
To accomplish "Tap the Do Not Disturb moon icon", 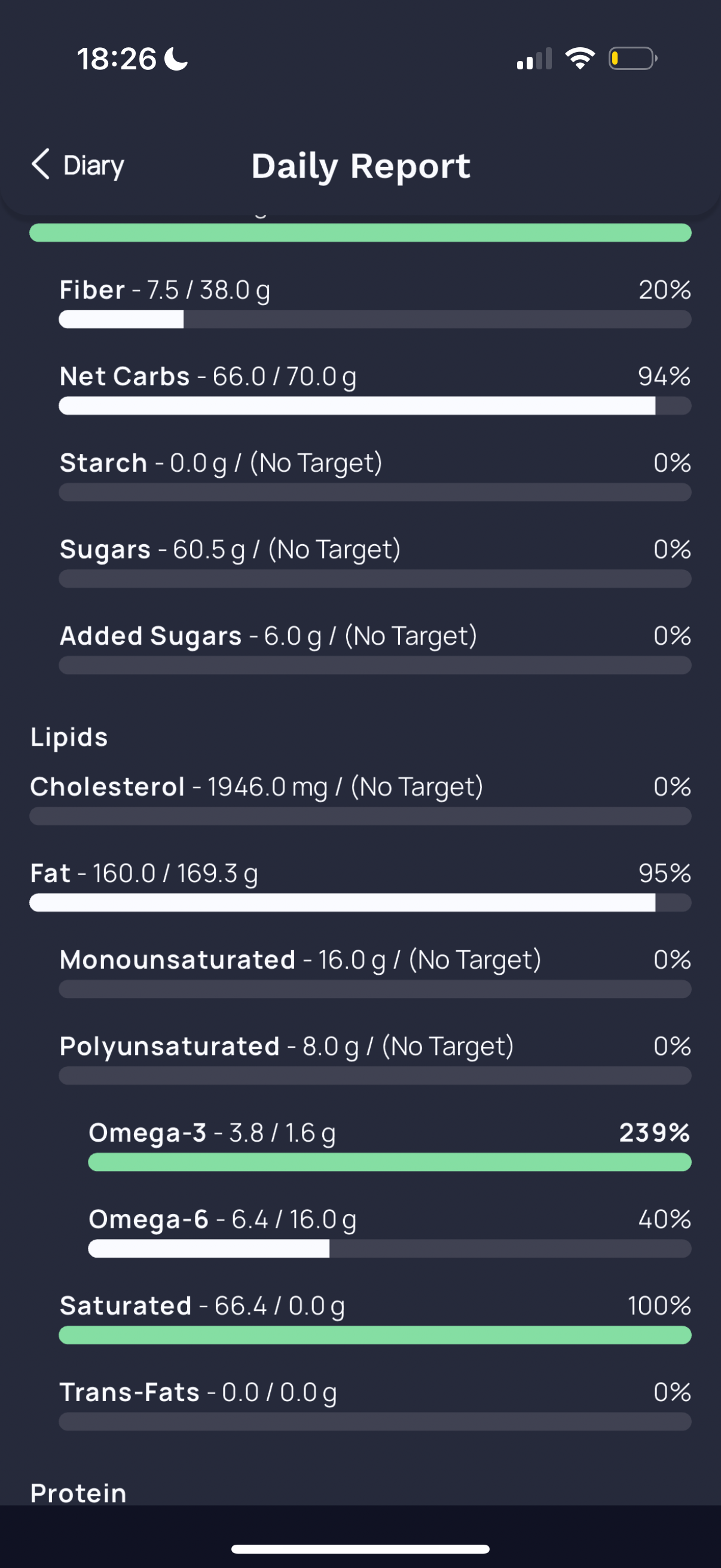I will pos(177,59).
